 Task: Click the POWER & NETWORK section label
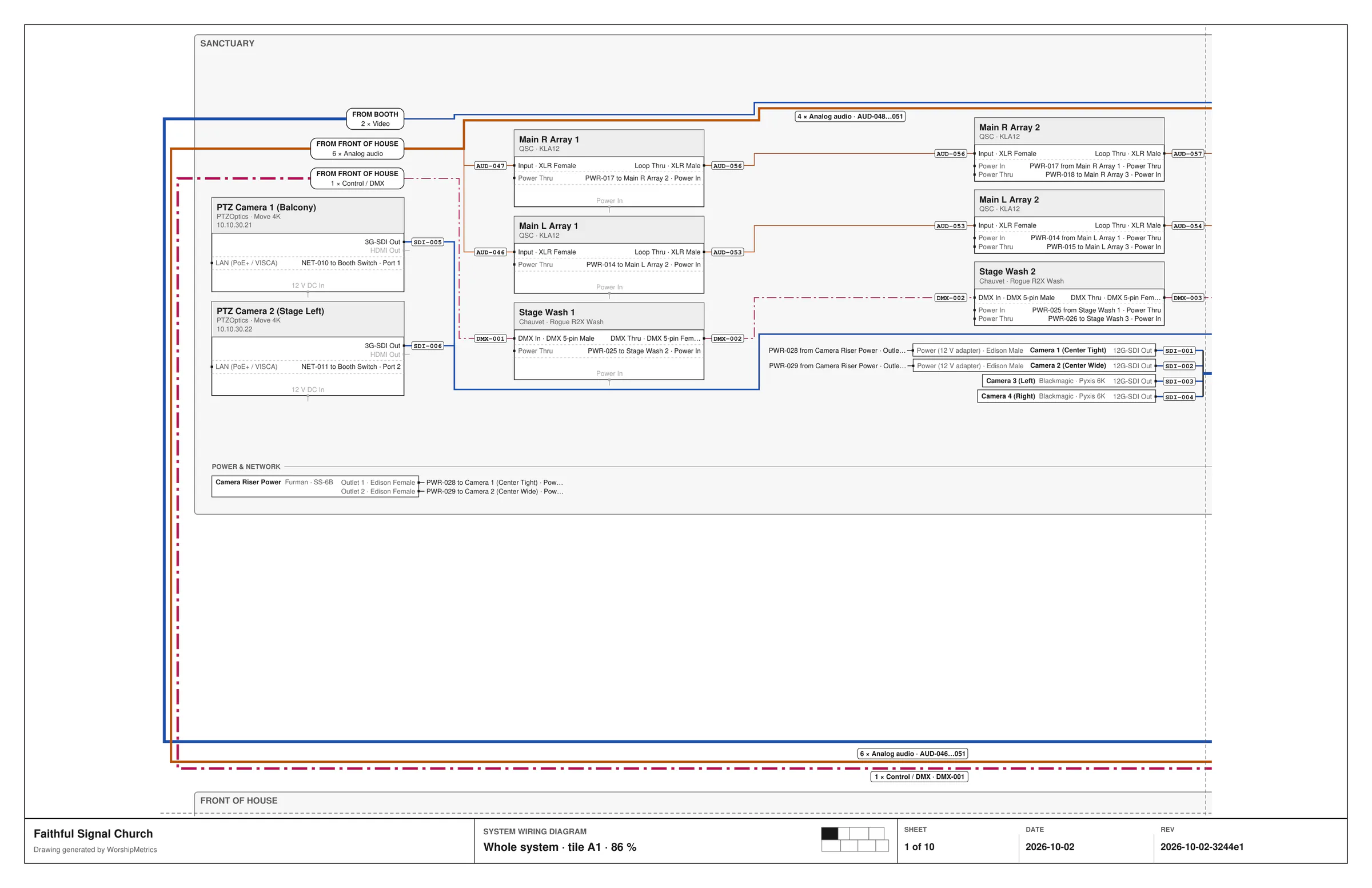pyautogui.click(x=246, y=467)
